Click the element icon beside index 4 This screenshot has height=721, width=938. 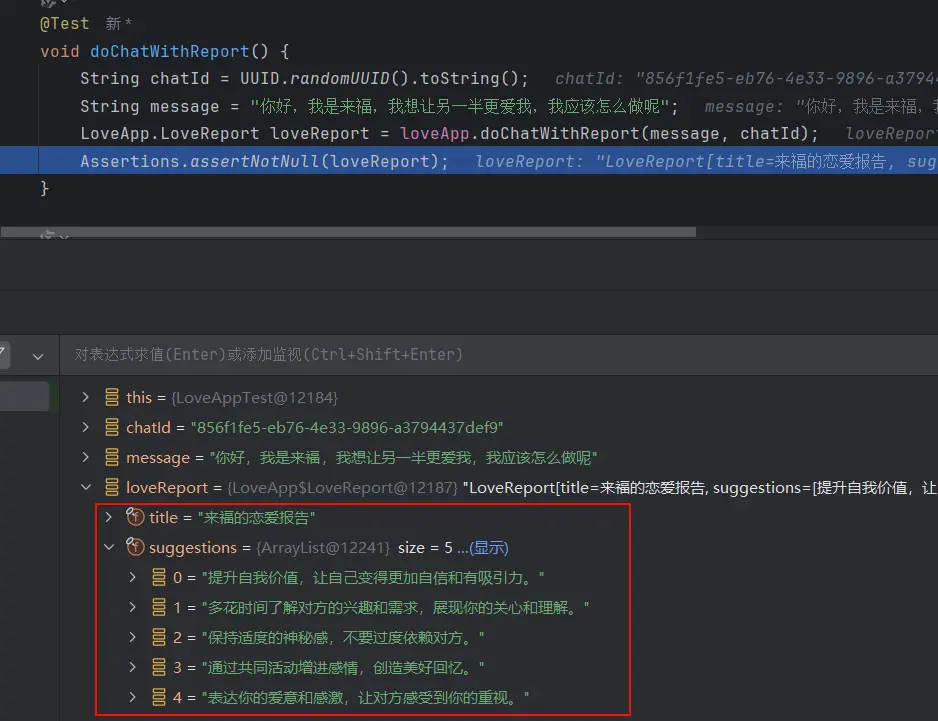coord(159,697)
